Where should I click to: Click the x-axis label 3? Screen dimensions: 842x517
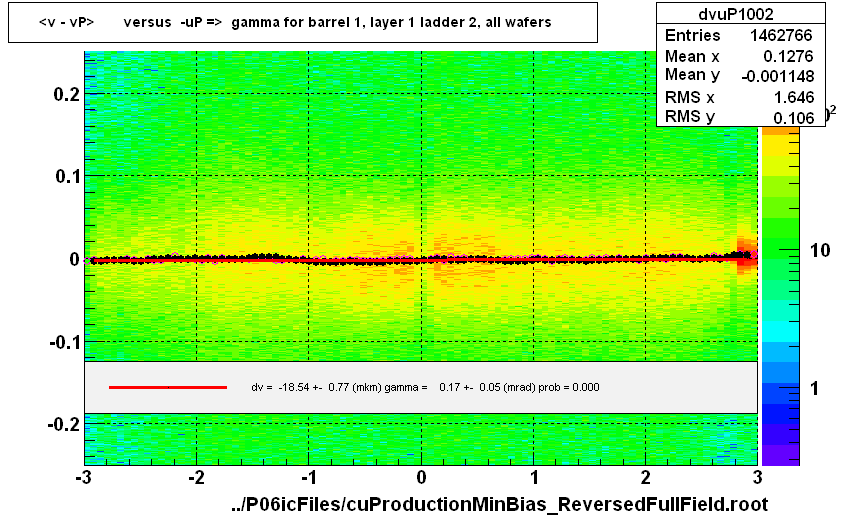758,477
